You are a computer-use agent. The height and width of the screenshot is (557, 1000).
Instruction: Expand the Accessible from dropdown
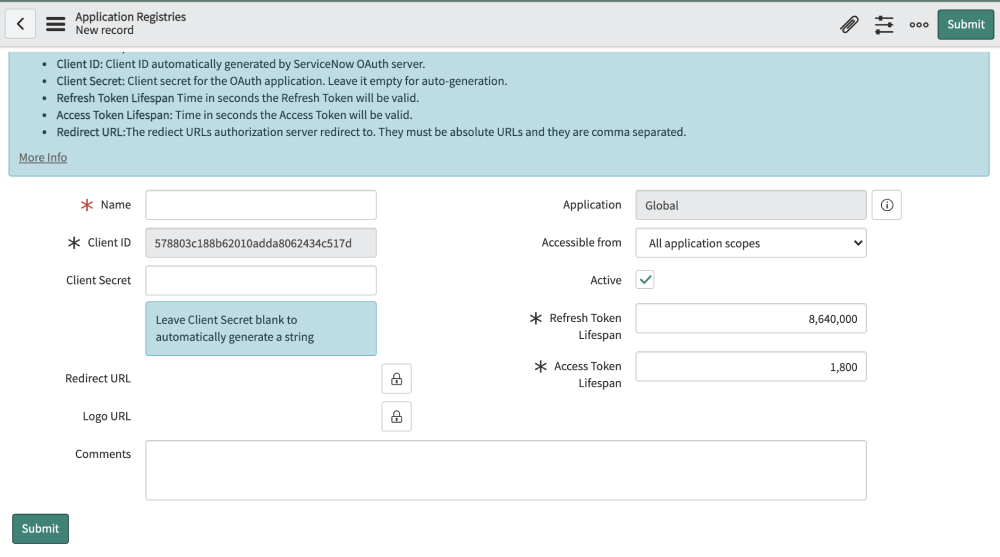click(x=750, y=243)
